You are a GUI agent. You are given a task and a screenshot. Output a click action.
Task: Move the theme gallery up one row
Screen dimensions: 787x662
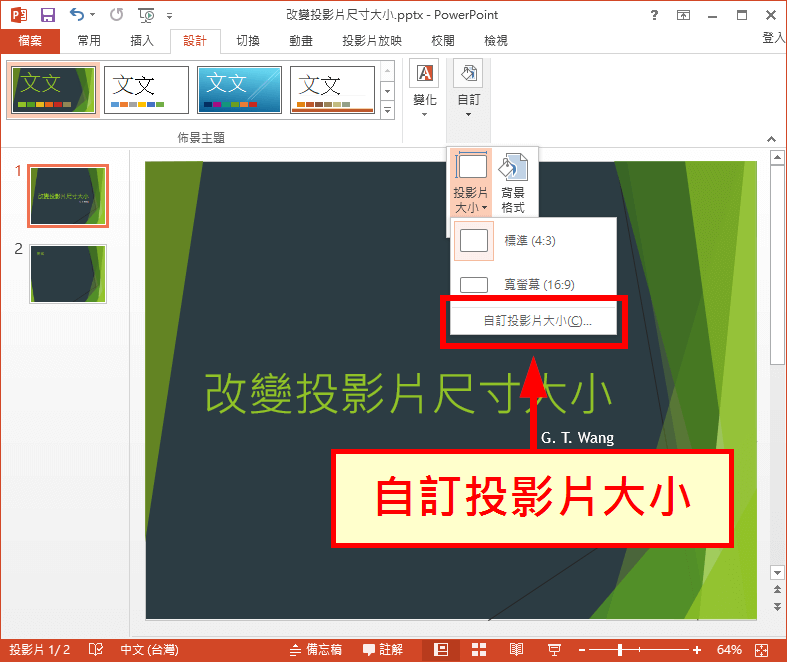[387, 71]
